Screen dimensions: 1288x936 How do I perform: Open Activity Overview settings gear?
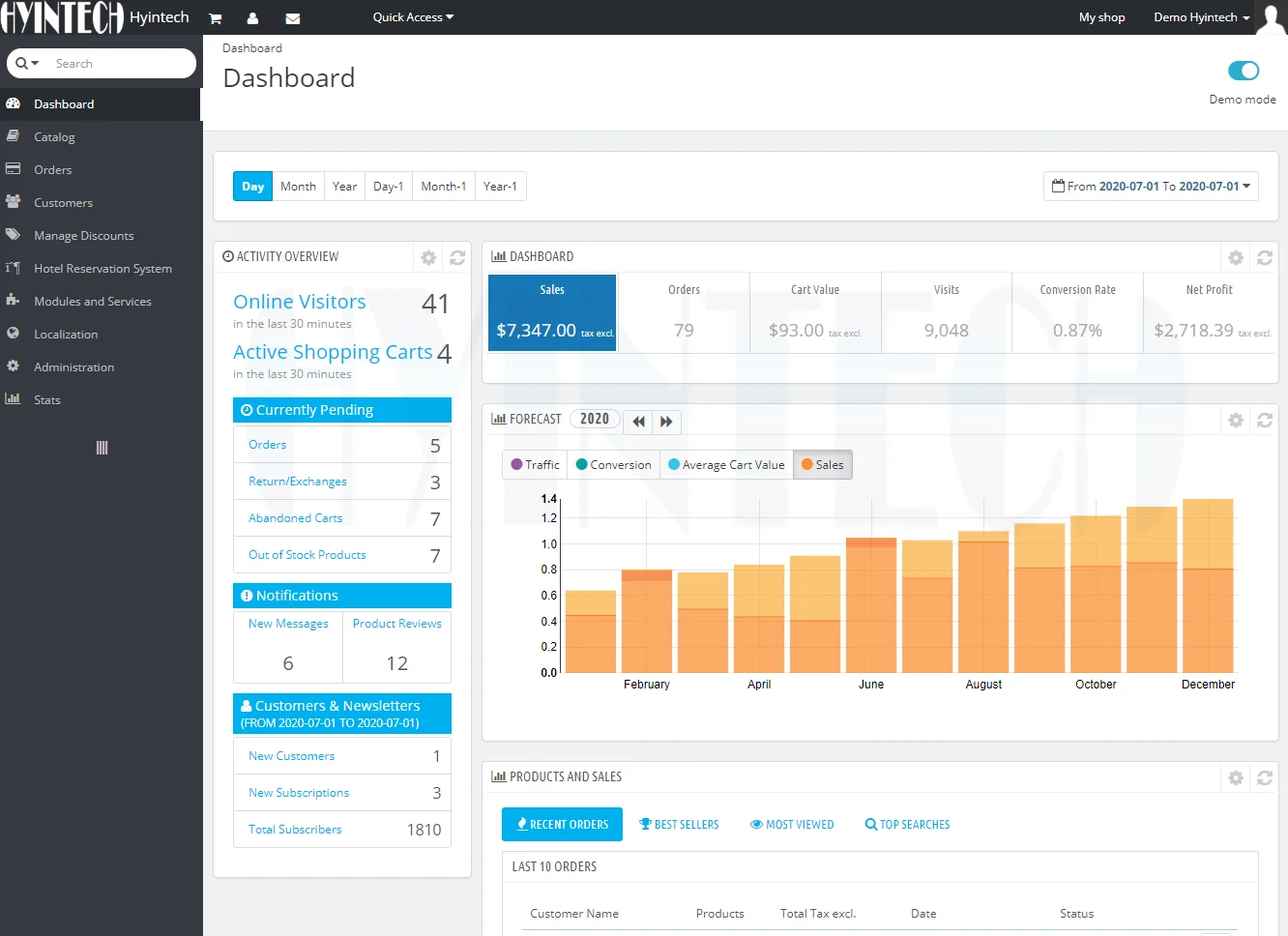(x=428, y=257)
